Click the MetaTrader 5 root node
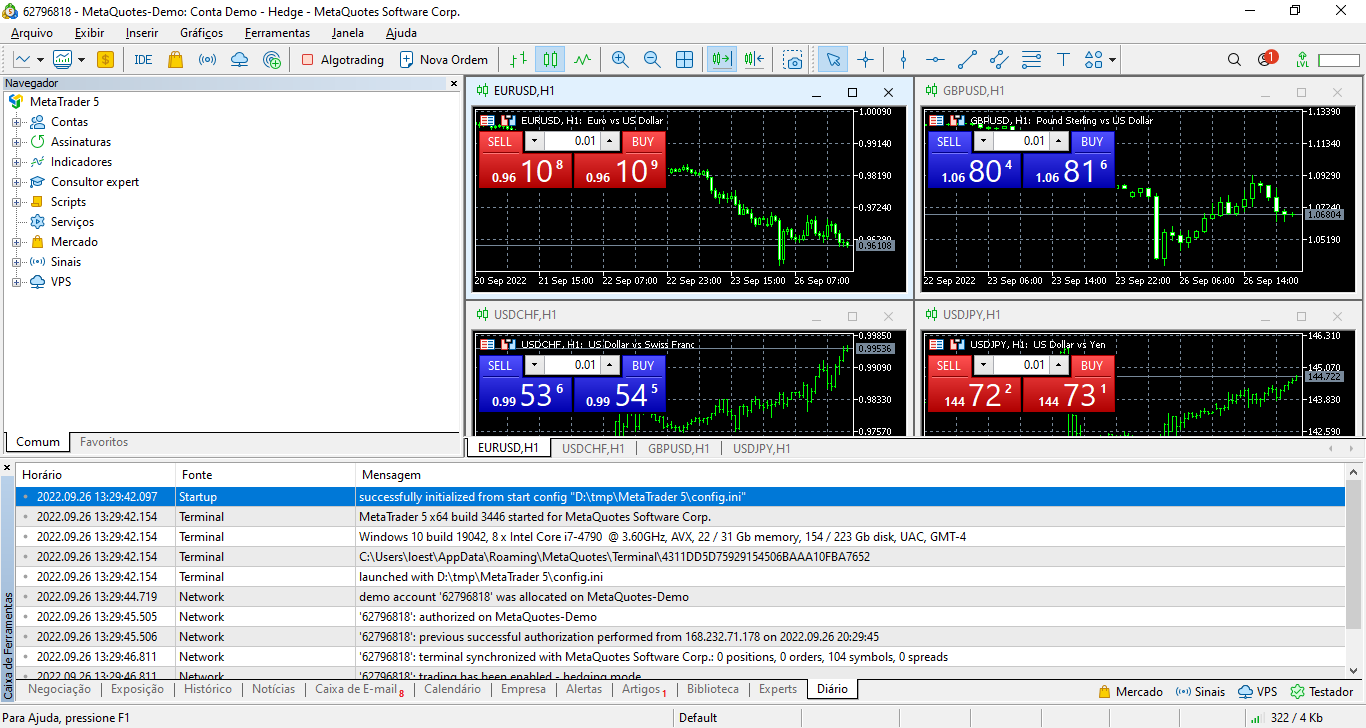Image resolution: width=1366 pixels, height=728 pixels. 64,102
